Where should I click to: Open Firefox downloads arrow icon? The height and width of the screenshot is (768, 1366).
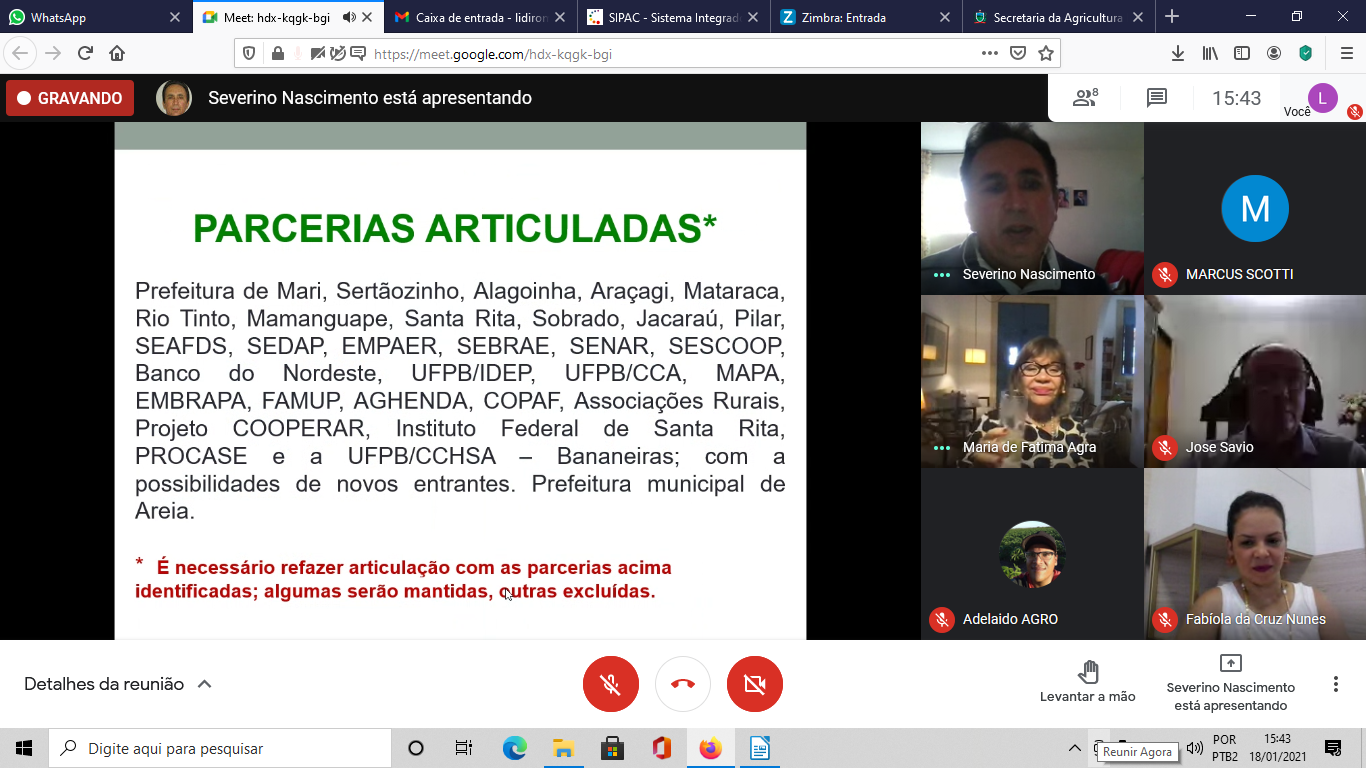click(1178, 54)
